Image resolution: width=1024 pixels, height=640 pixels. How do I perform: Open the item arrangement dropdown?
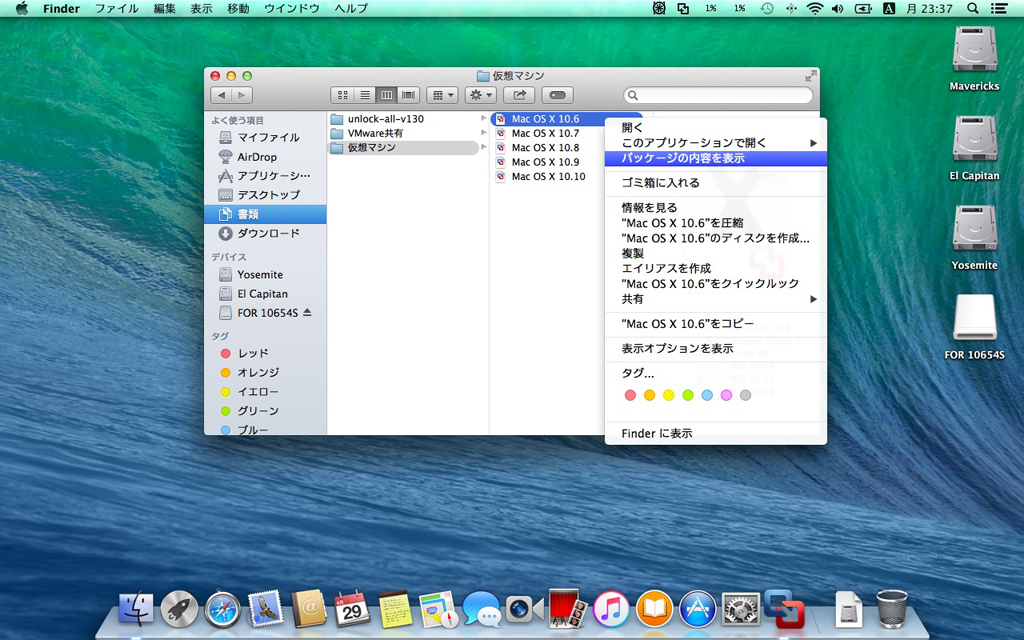442,95
